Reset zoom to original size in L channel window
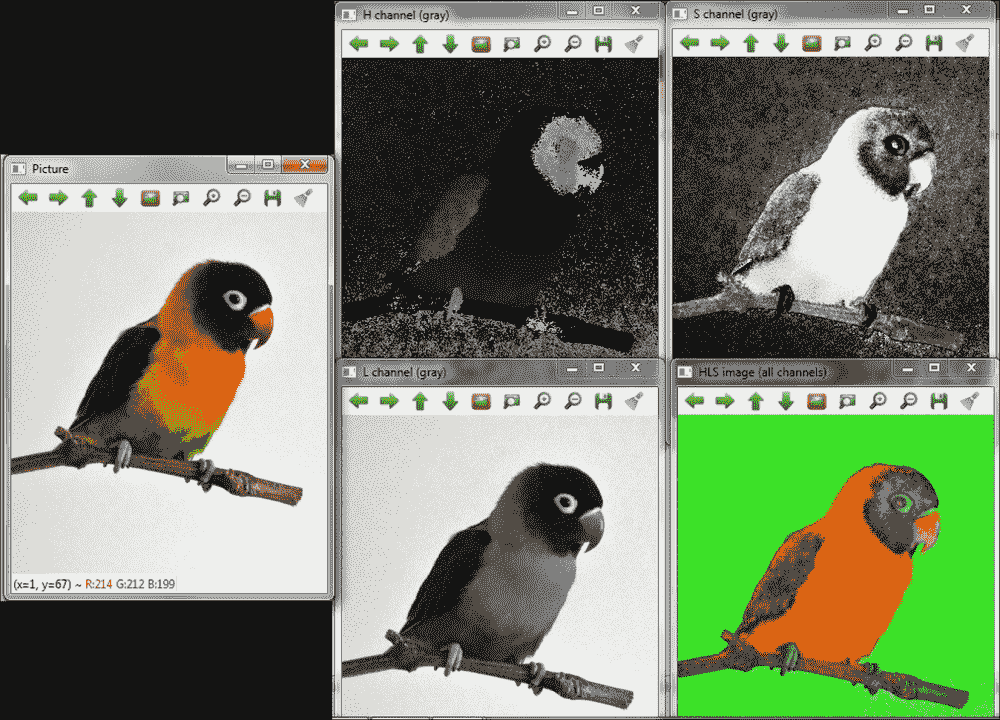This screenshot has height=720, width=1000. [x=481, y=401]
